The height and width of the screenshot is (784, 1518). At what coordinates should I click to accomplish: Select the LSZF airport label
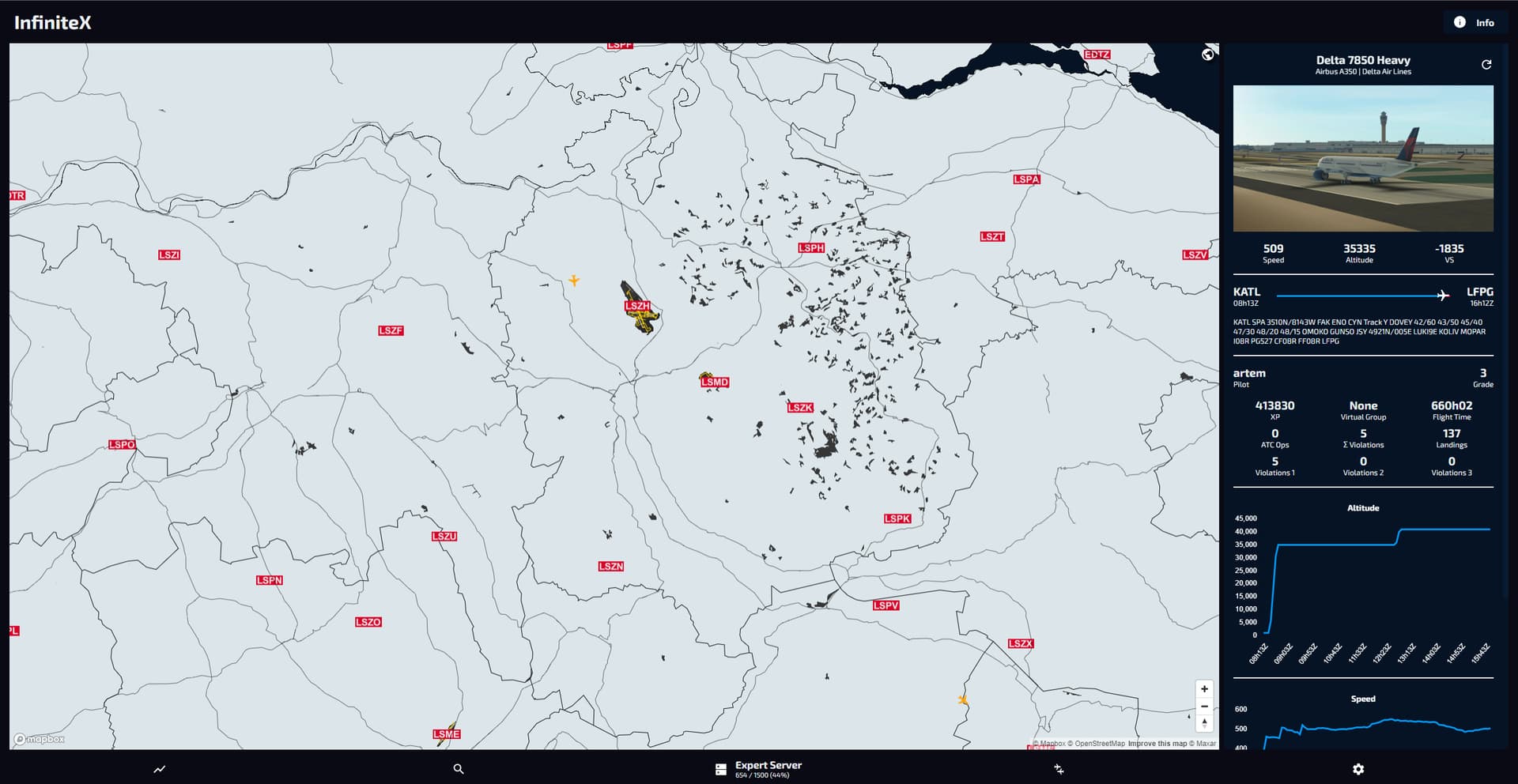(x=391, y=330)
